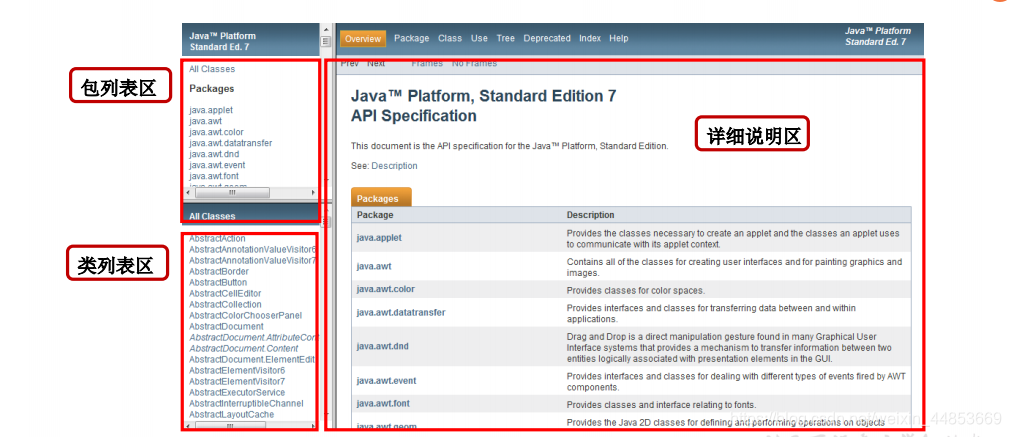1011x437 pixels.
Task: Select the orange Packages tab above the table
Action: [380, 198]
